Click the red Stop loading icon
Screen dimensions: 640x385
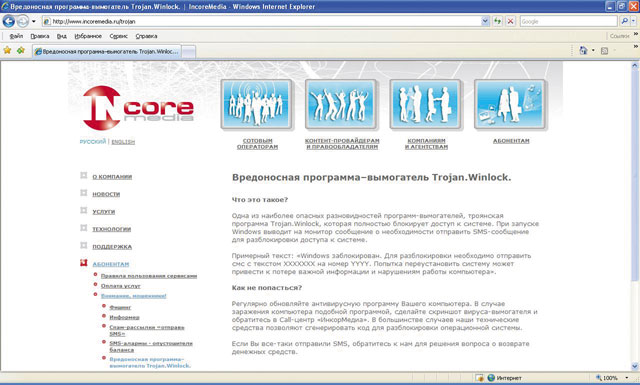click(x=510, y=21)
